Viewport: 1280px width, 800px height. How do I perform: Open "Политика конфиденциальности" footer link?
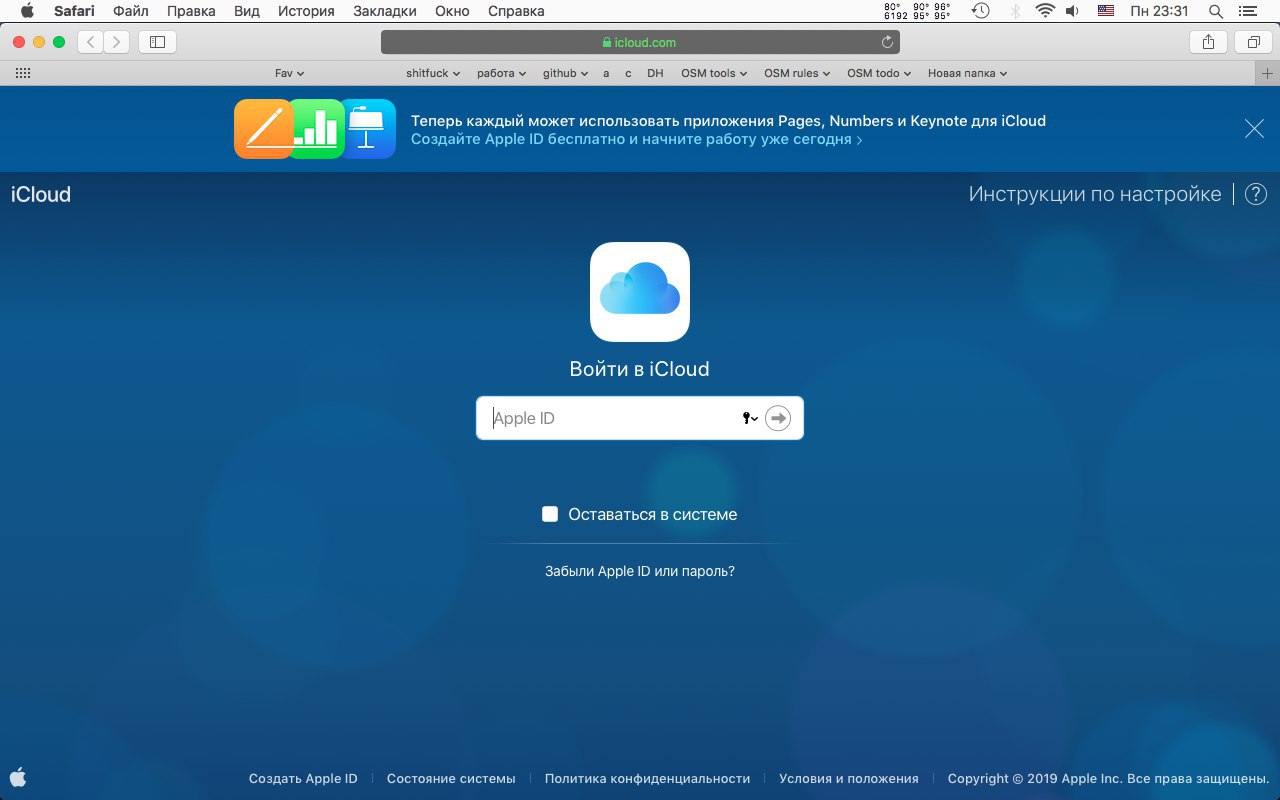[647, 778]
